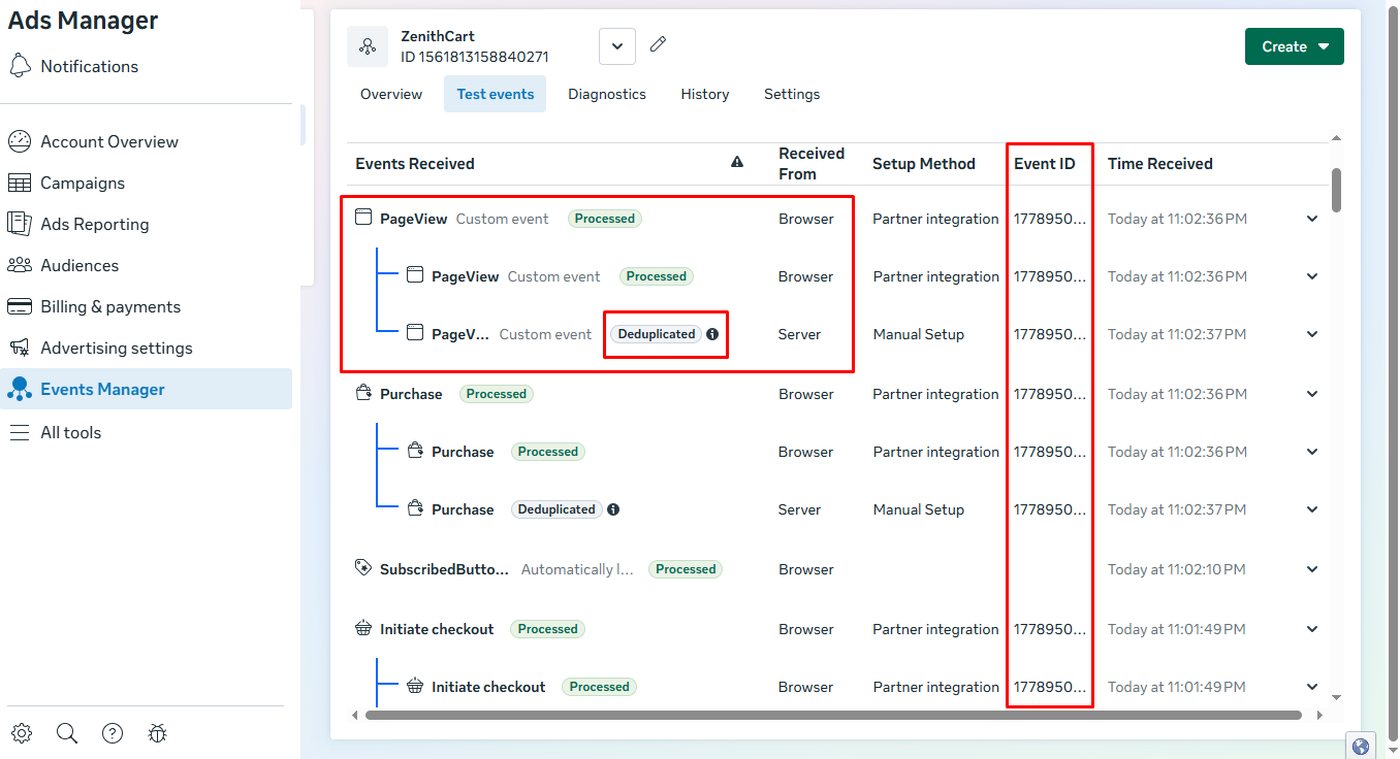Go to Campaigns in sidebar
1400x759 pixels.
(146, 183)
